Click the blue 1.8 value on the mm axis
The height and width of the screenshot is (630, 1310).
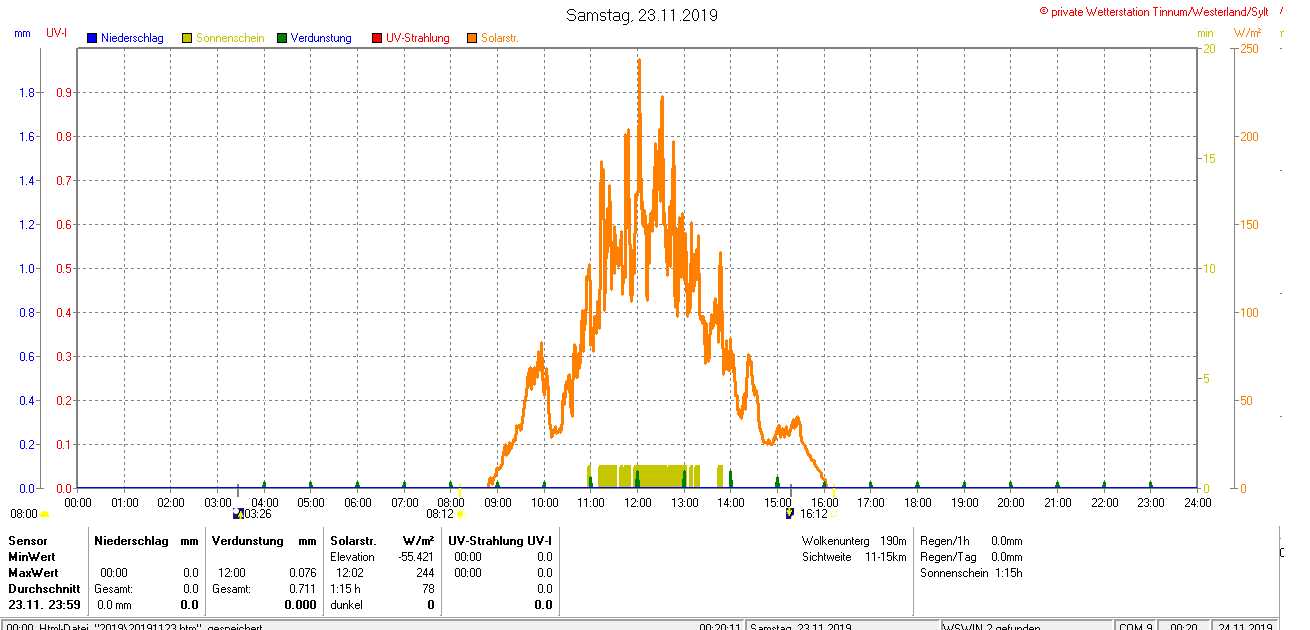click(28, 93)
